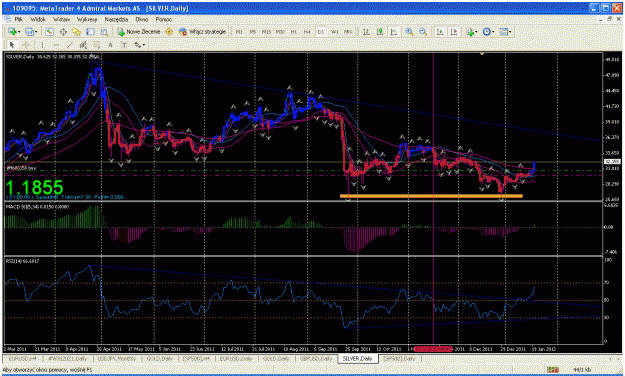Select the crosshair tool
The height and width of the screenshot is (376, 625).
pos(26,45)
